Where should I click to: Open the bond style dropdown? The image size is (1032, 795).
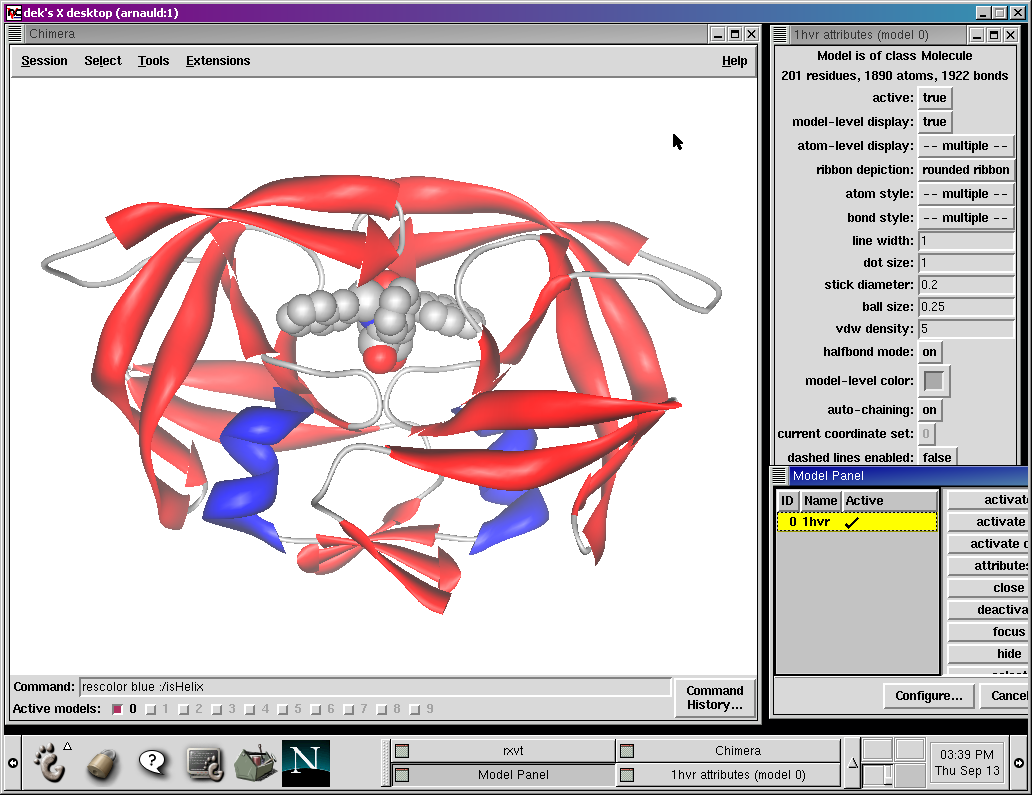tap(965, 218)
